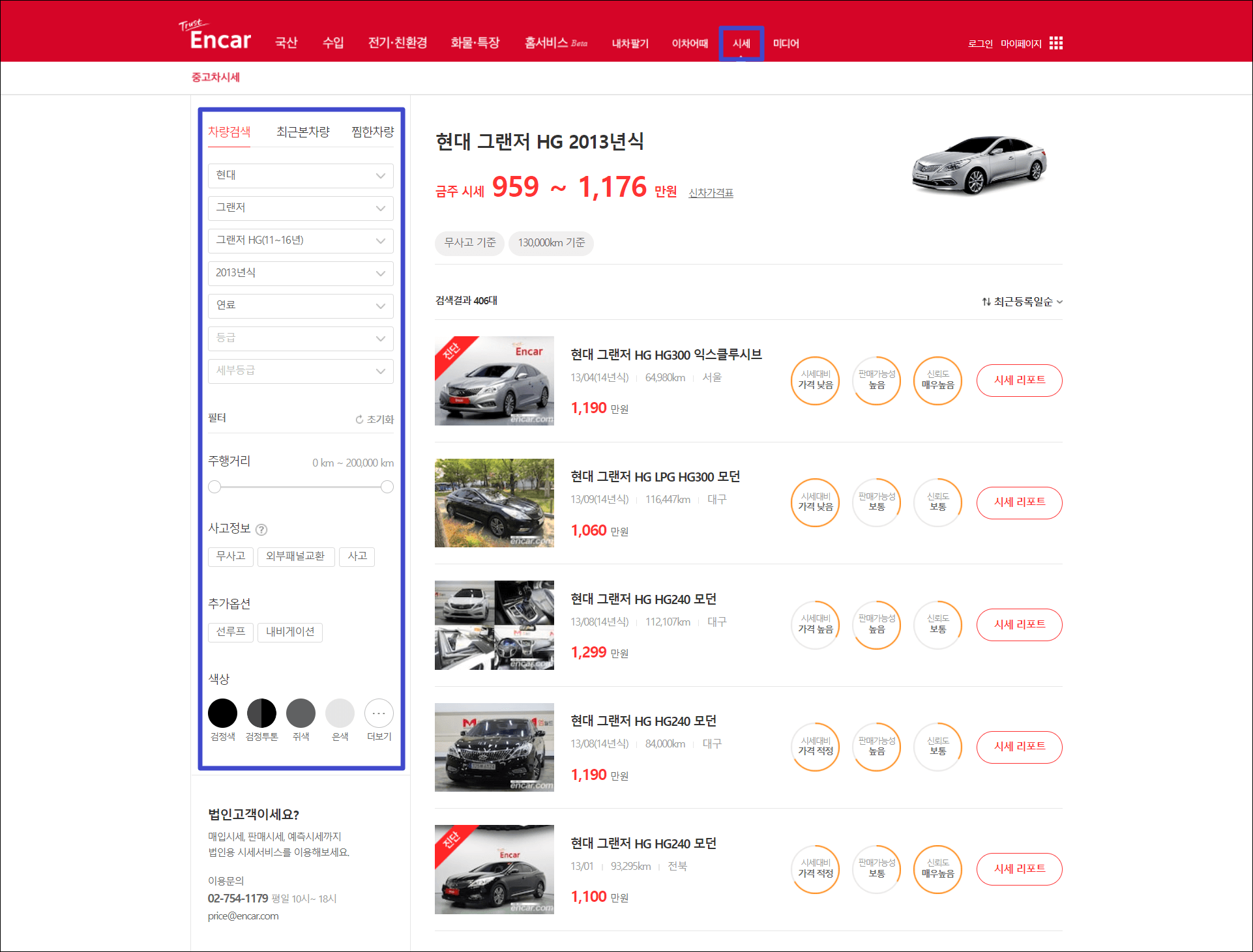Open the 수입 menu in top navigation
The image size is (1253, 952).
coord(332,43)
